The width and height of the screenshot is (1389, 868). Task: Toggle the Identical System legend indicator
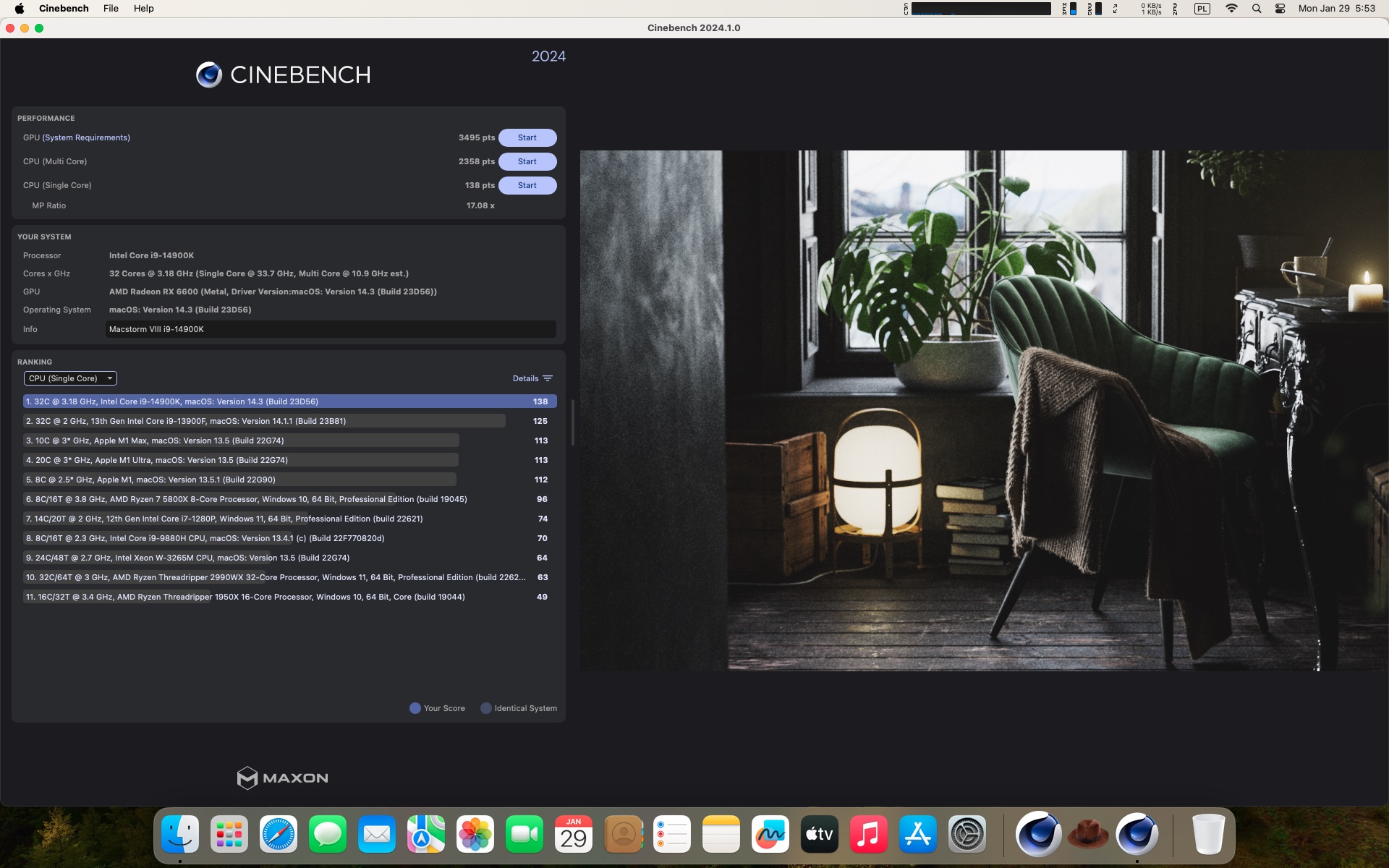coord(486,708)
